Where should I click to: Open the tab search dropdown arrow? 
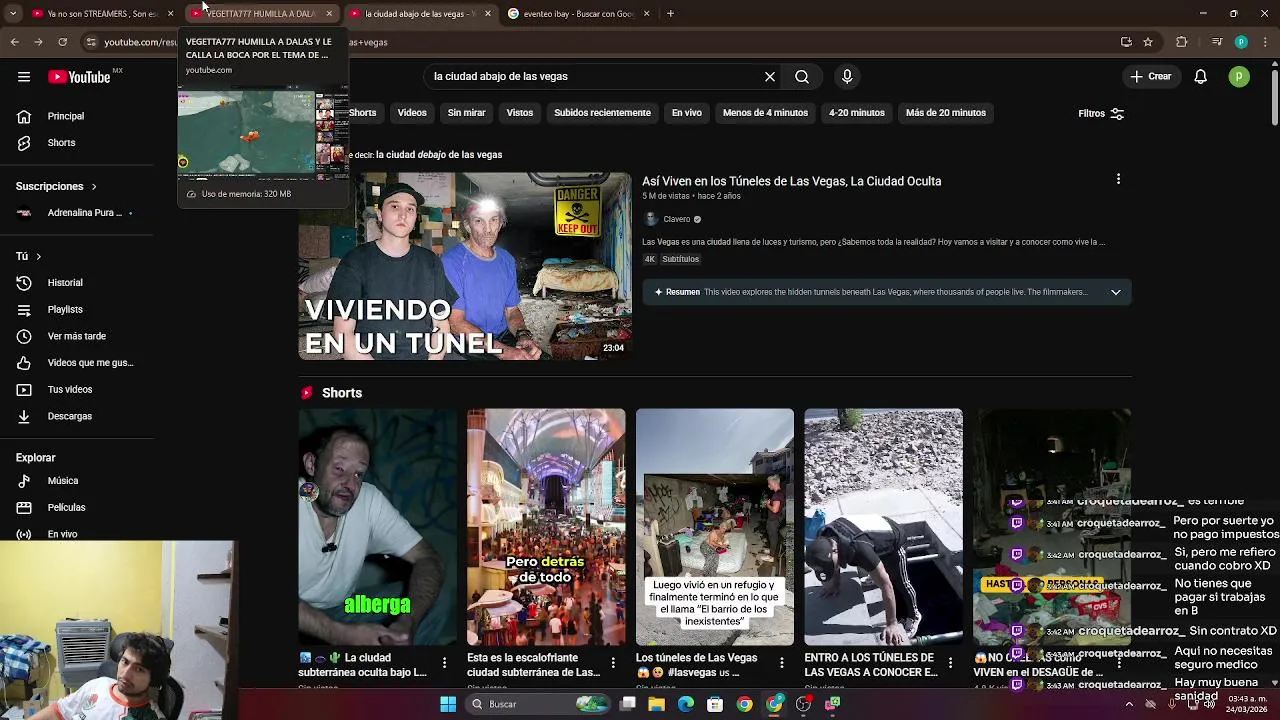pyautogui.click(x=13, y=14)
